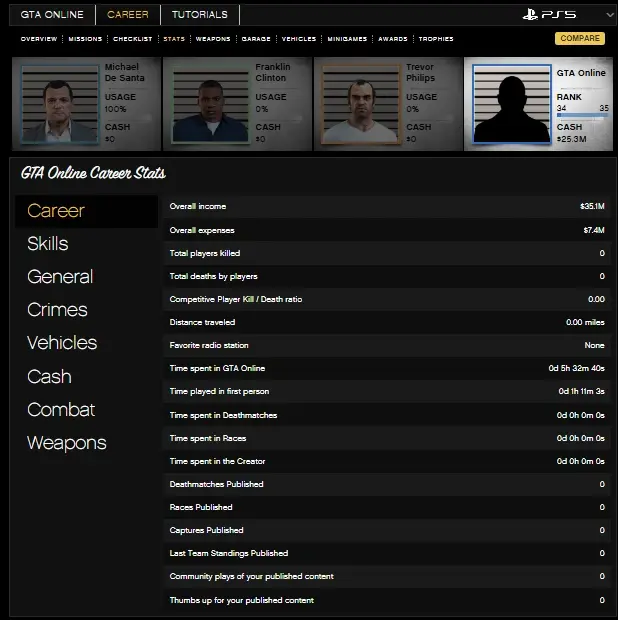This screenshot has height=620, width=618.
Task: Open the Missions subpage
Action: [x=87, y=39]
